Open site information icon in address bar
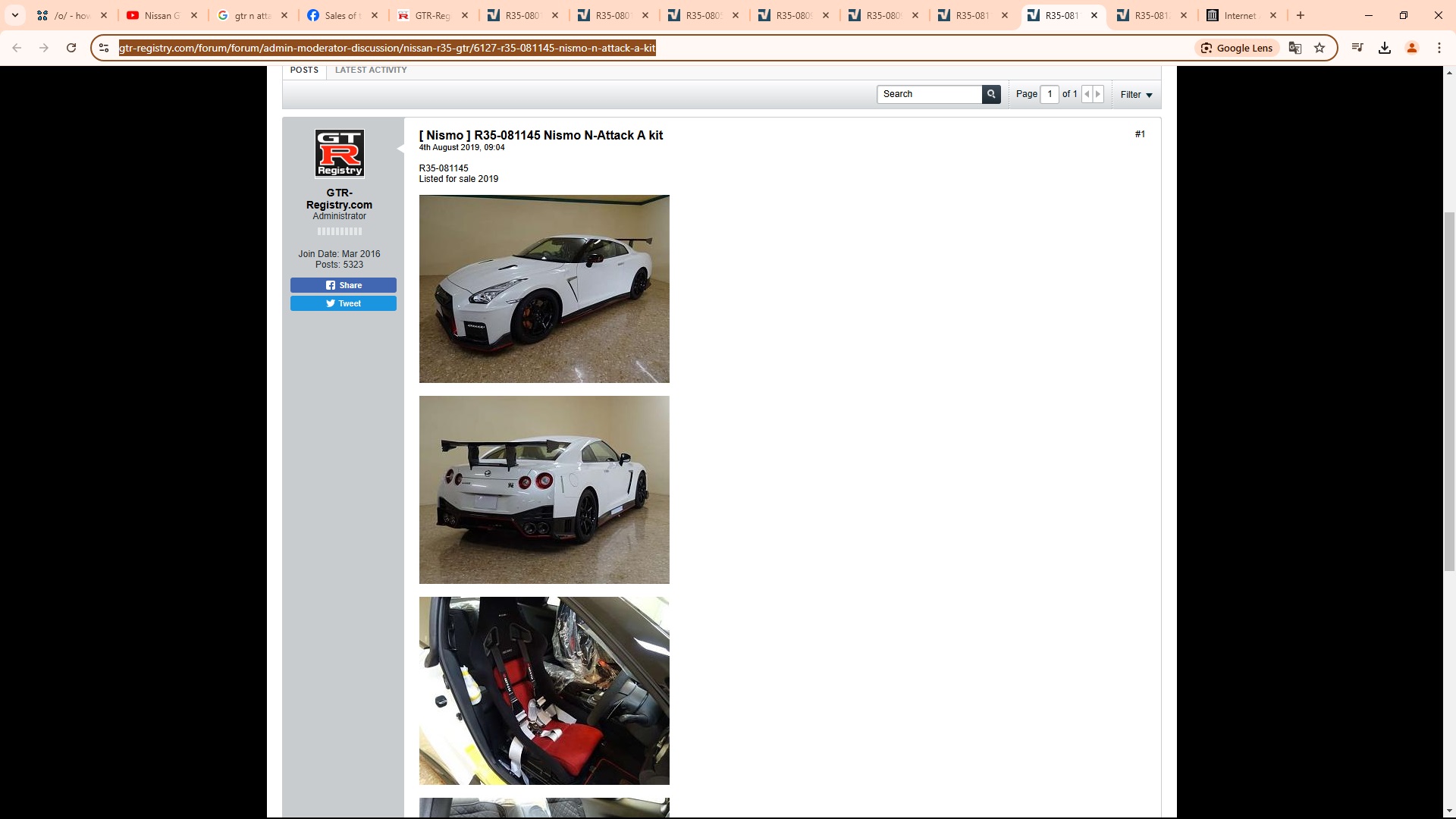The image size is (1456, 819). pos(104,48)
